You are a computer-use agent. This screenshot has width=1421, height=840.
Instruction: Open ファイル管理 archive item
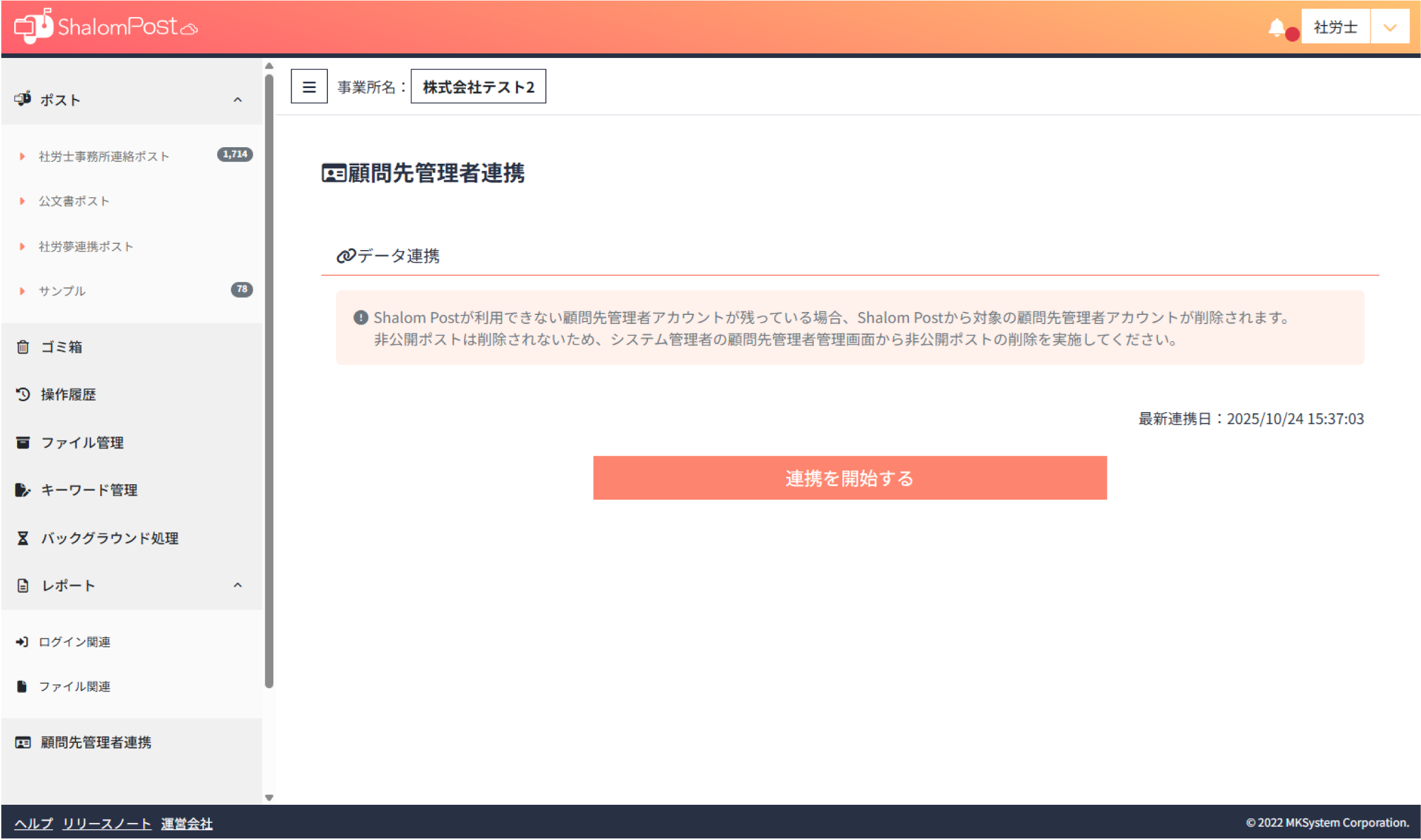(82, 442)
